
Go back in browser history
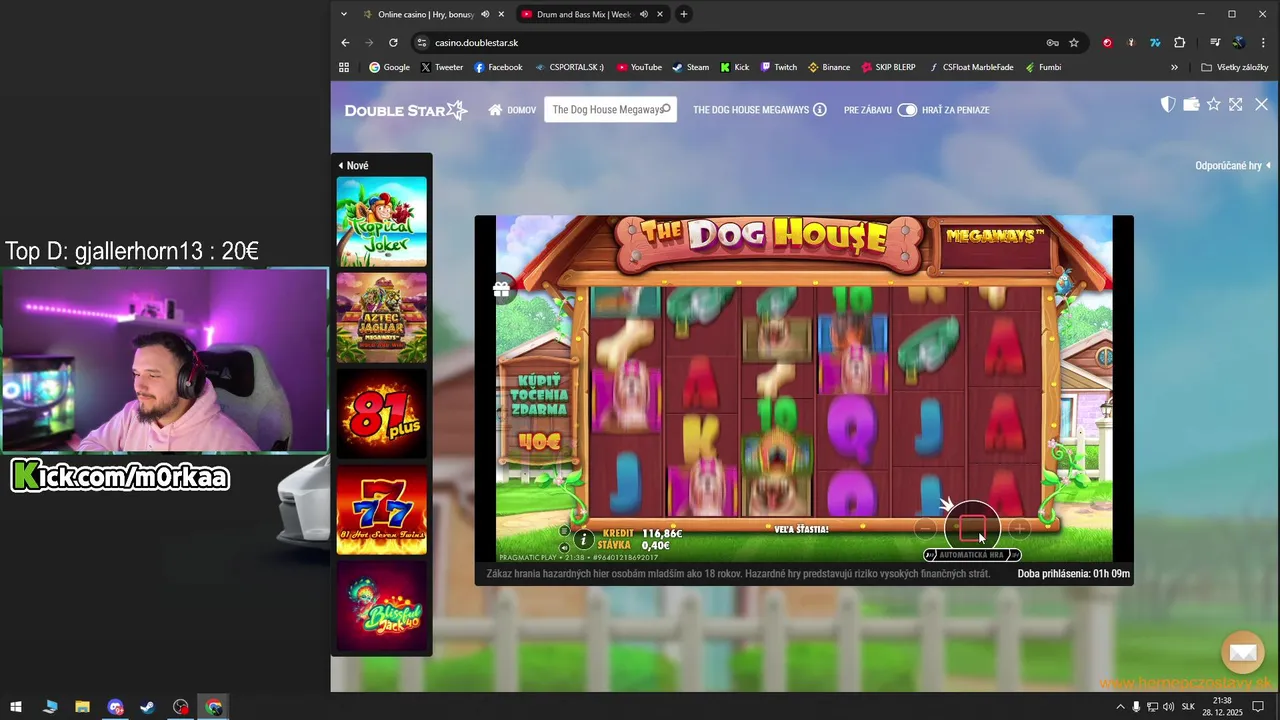click(345, 43)
